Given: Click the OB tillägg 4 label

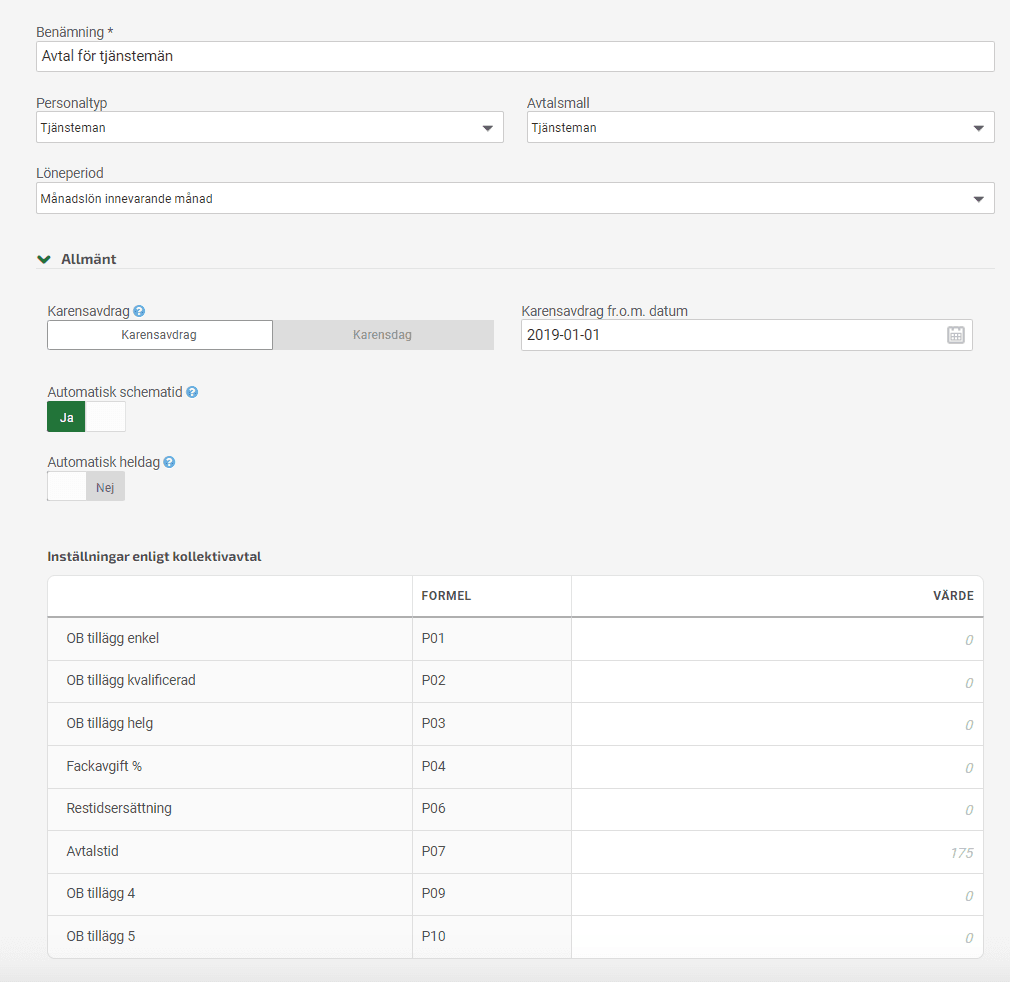Looking at the screenshot, I should [x=100, y=893].
